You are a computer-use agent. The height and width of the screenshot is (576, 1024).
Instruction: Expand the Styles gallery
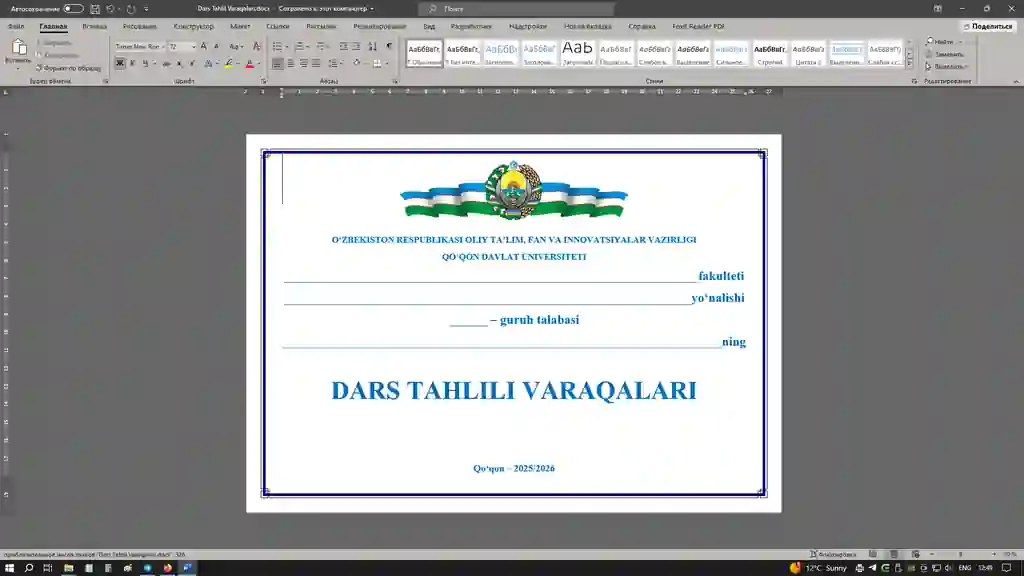coord(909,63)
